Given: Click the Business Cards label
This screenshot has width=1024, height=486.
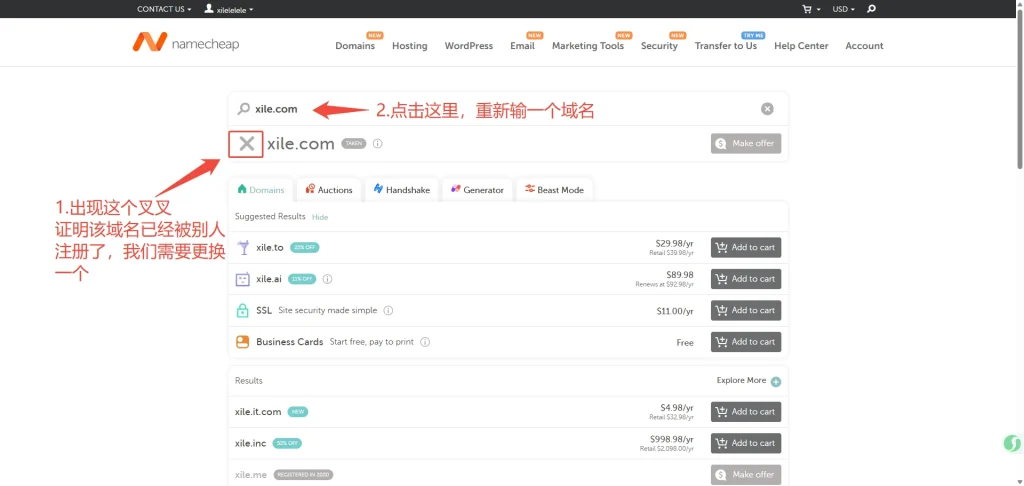Looking at the screenshot, I should pos(289,342).
